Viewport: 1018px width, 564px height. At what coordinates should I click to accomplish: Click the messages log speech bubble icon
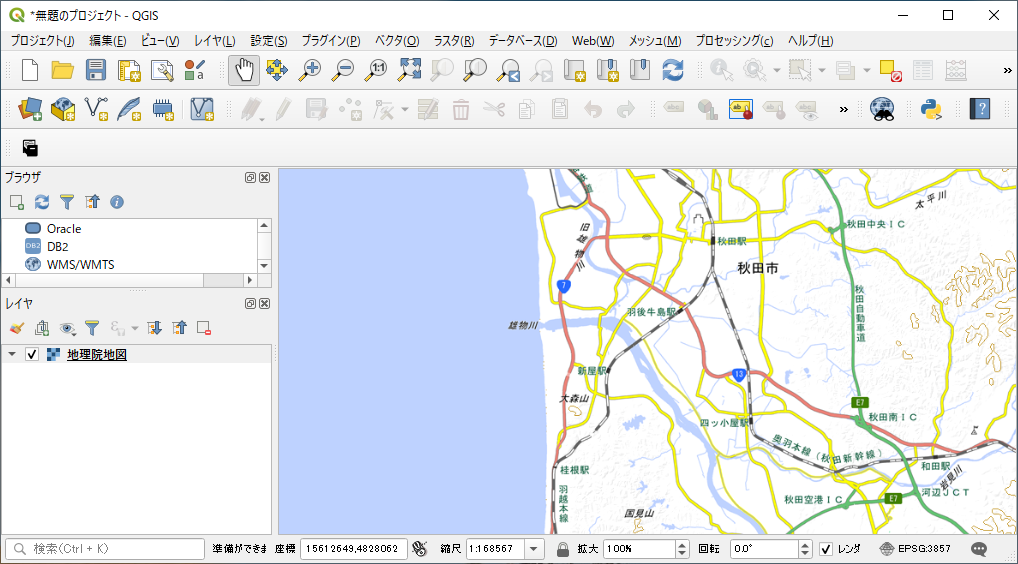[x=979, y=549]
